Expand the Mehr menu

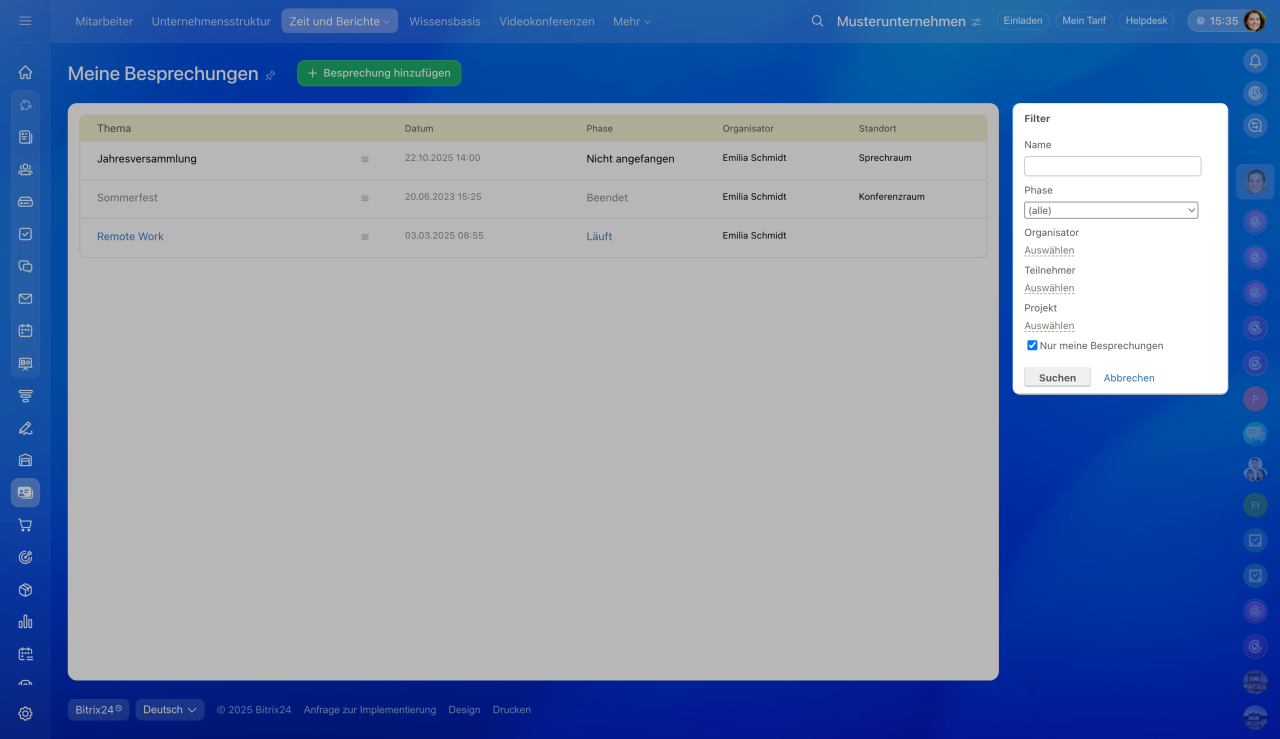click(631, 21)
